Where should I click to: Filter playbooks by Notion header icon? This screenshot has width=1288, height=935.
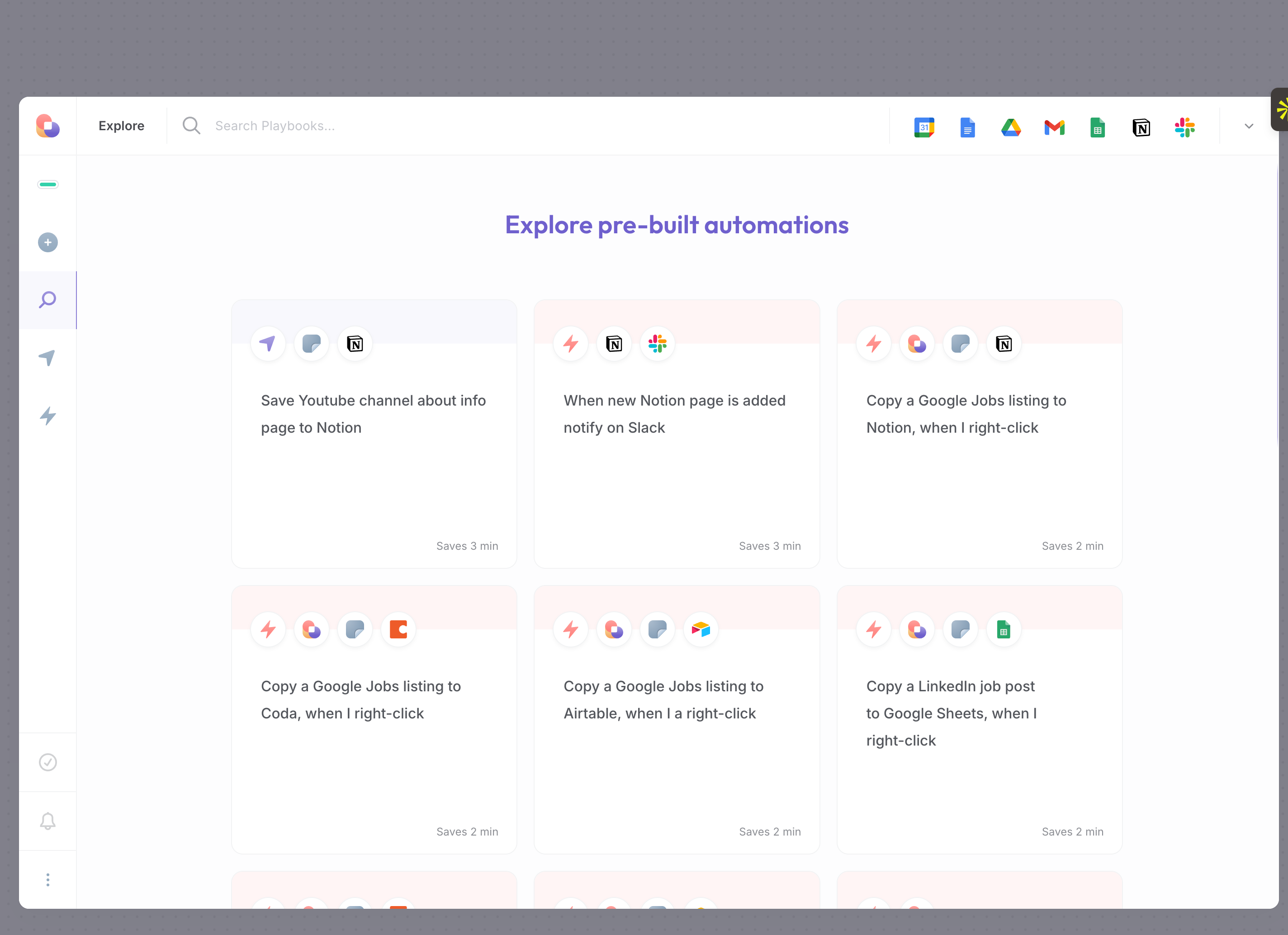[x=1141, y=127]
